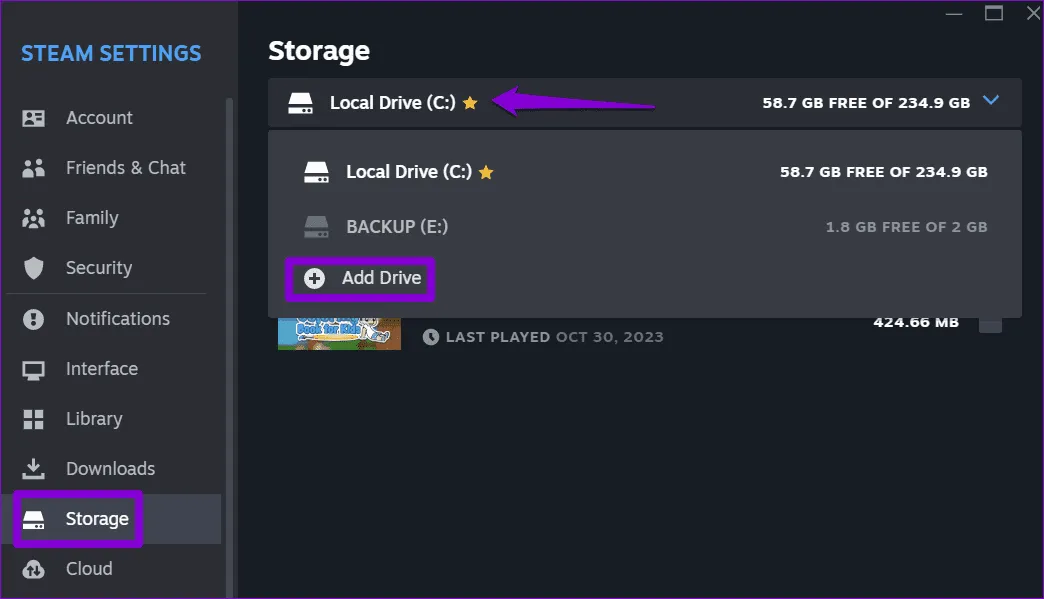This screenshot has width=1044, height=599.
Task: Select the Notifications bell icon
Action: click(x=34, y=318)
